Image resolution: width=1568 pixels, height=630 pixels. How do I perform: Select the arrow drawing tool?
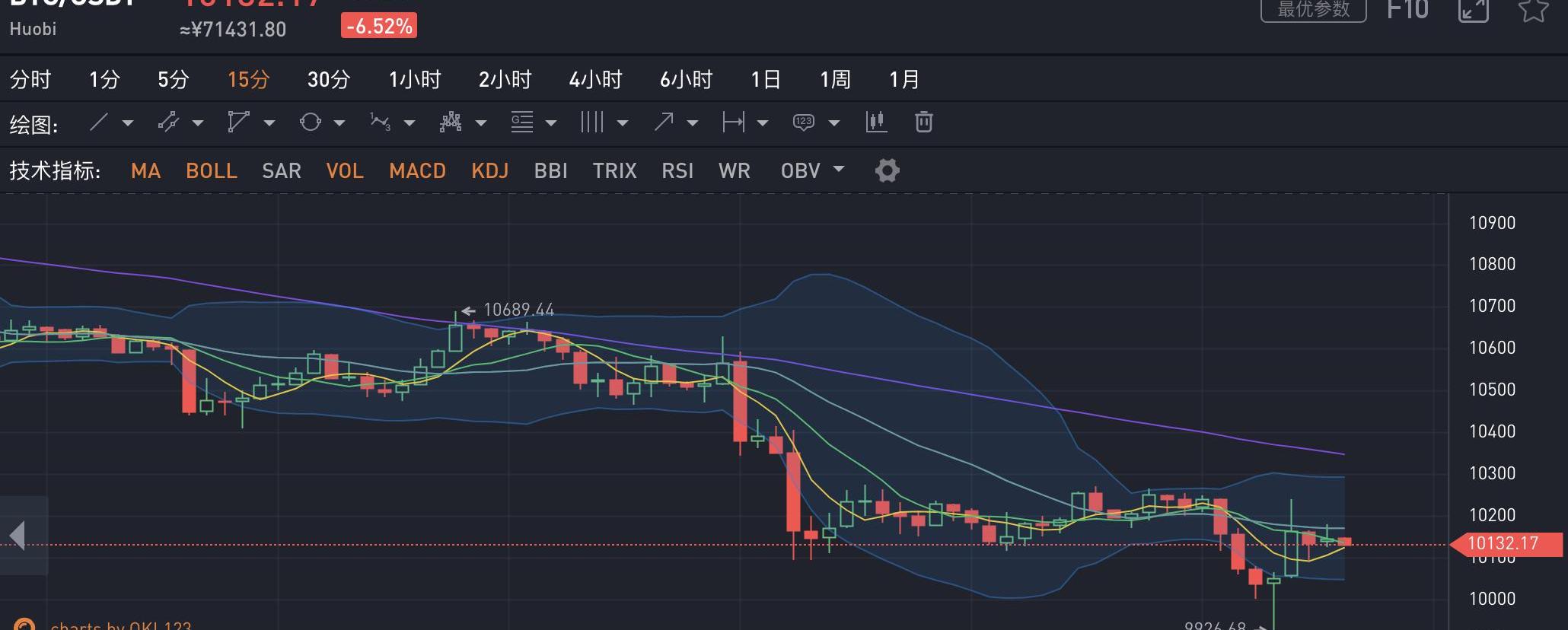664,123
